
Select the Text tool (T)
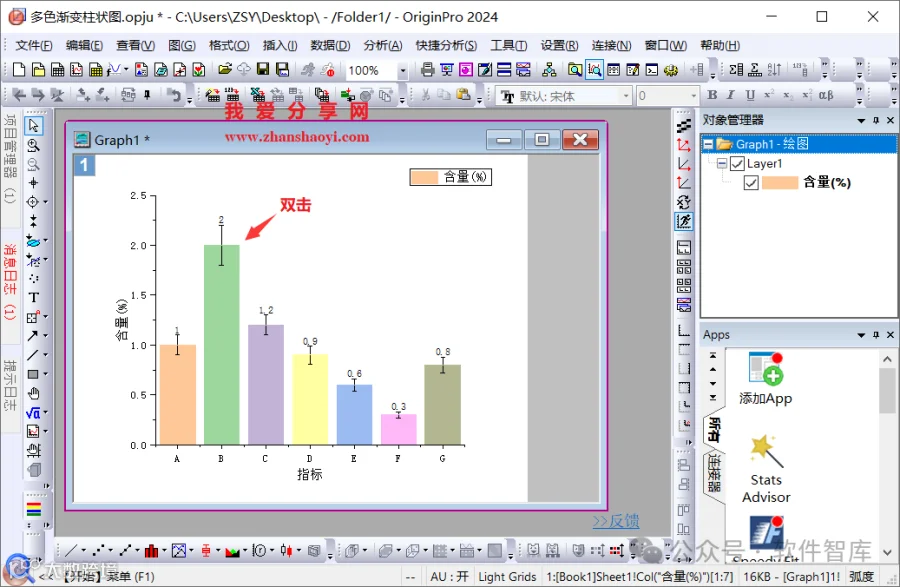click(x=33, y=297)
